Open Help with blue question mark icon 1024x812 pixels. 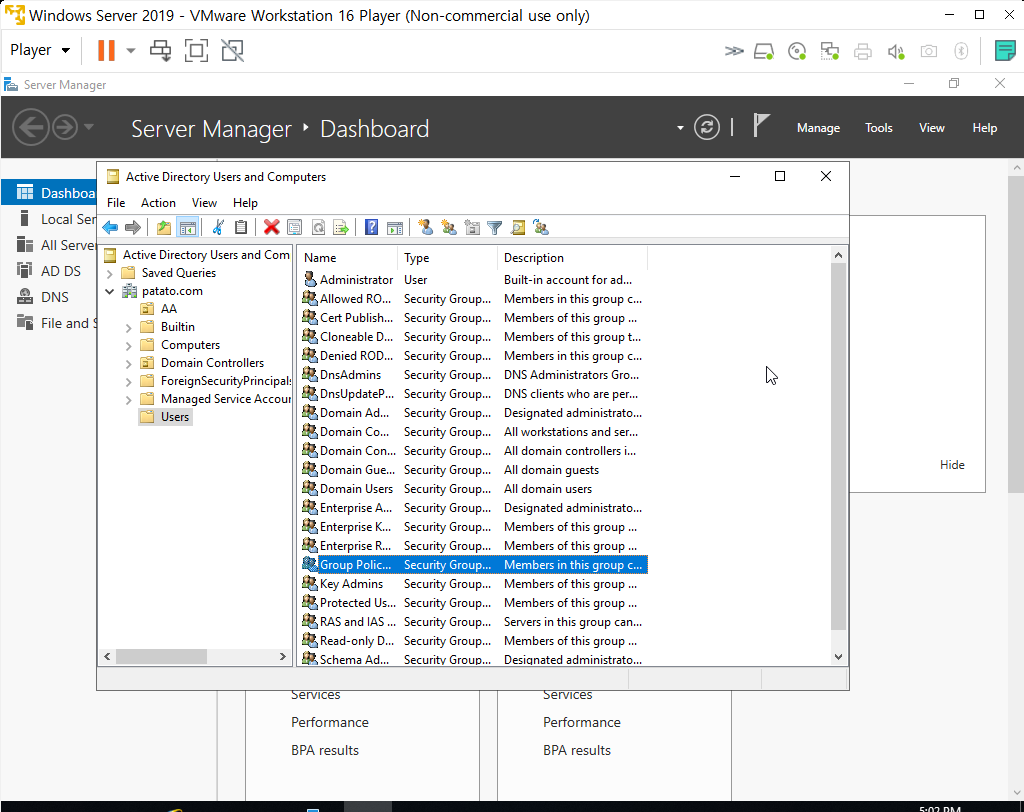point(372,227)
